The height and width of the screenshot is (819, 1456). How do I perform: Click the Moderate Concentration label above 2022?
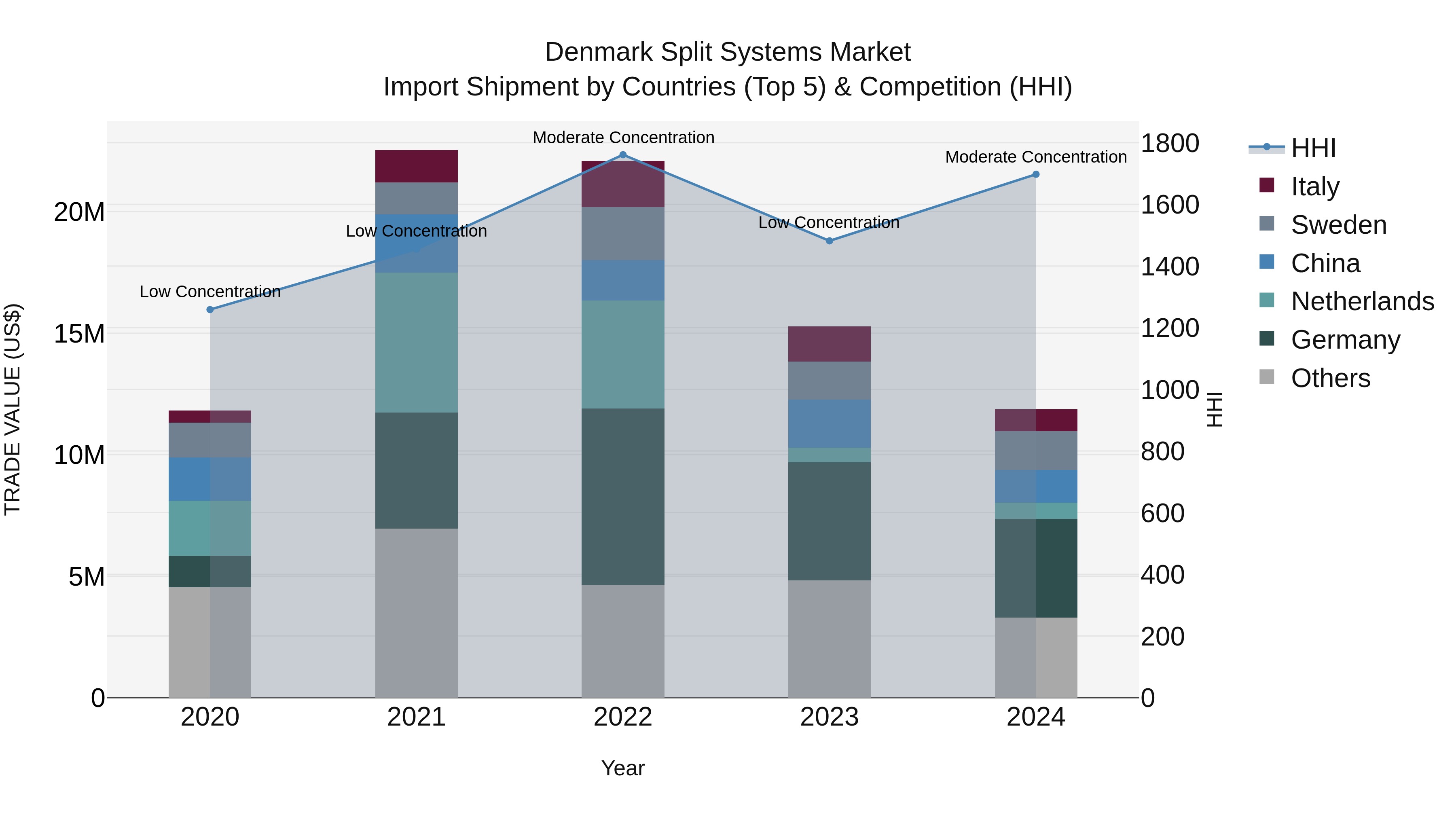click(x=623, y=138)
